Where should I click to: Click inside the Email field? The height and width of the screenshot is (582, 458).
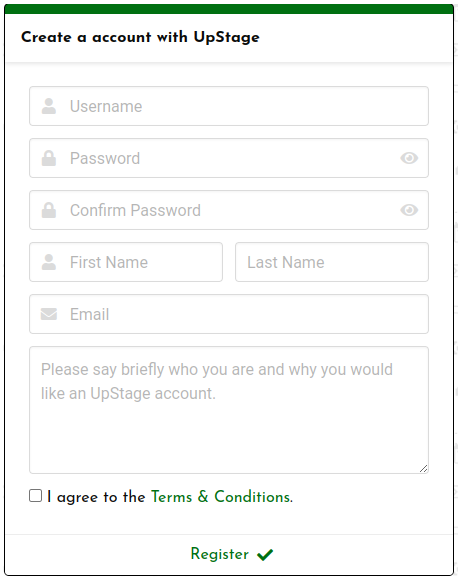click(229, 314)
